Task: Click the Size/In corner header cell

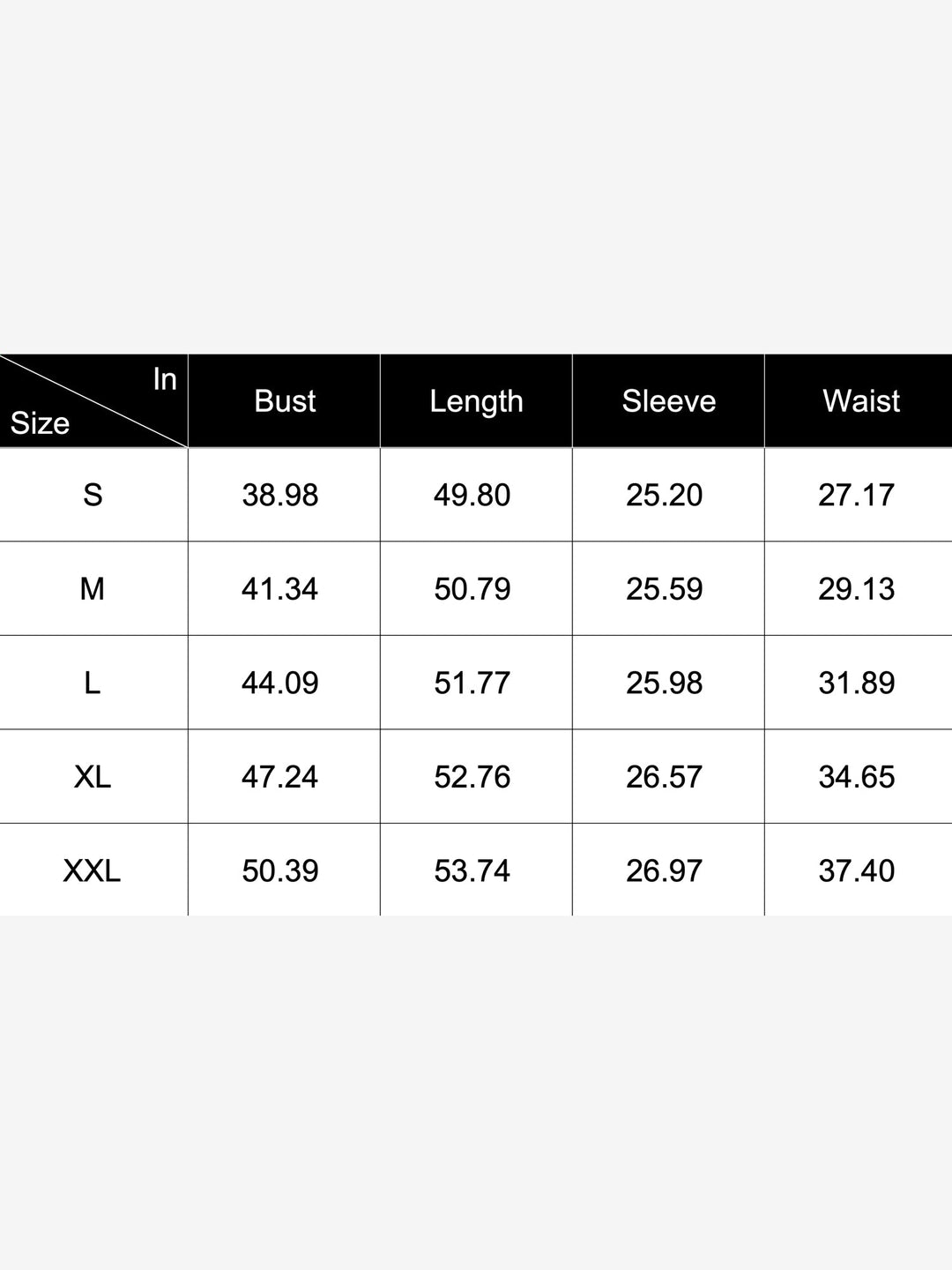Action: point(93,401)
